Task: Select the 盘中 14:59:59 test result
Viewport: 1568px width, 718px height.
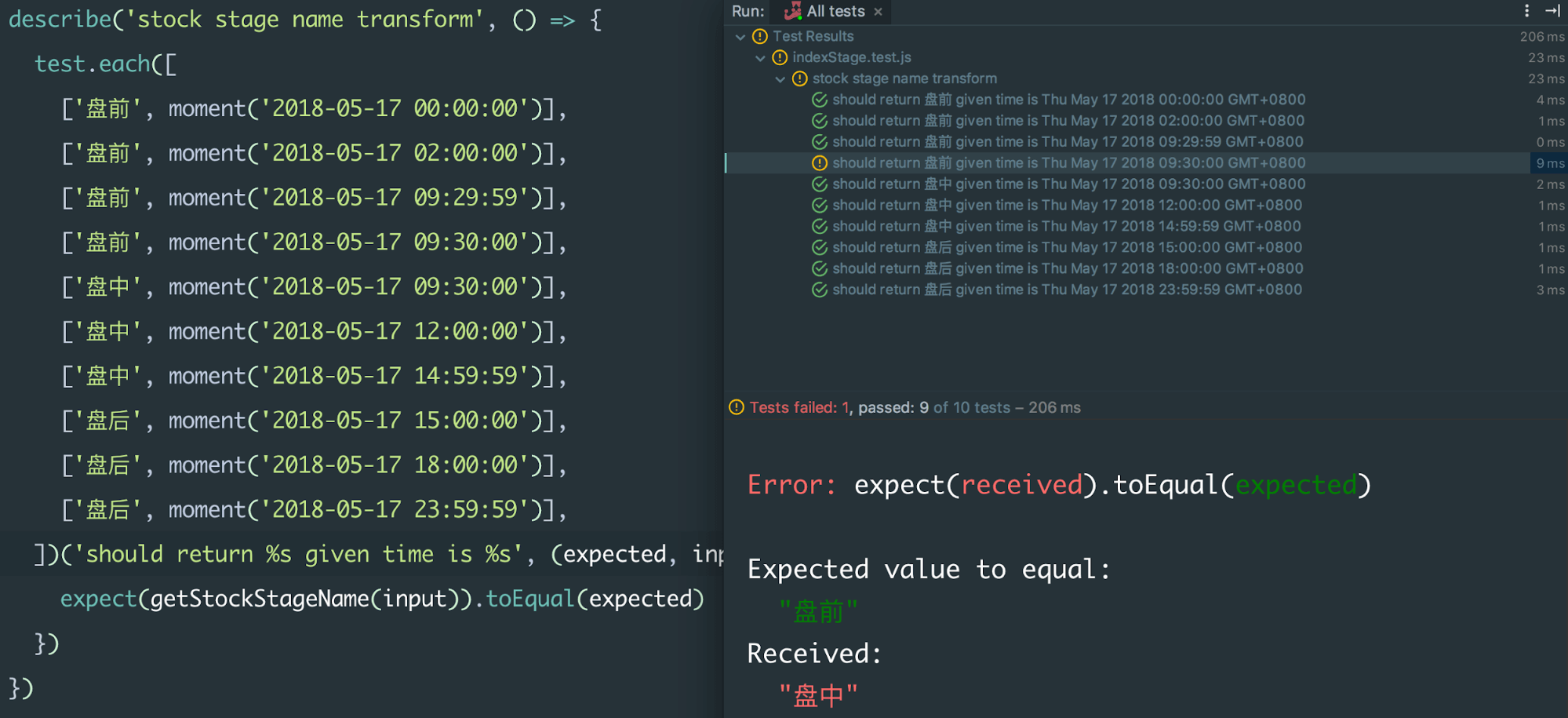Action: [1067, 227]
